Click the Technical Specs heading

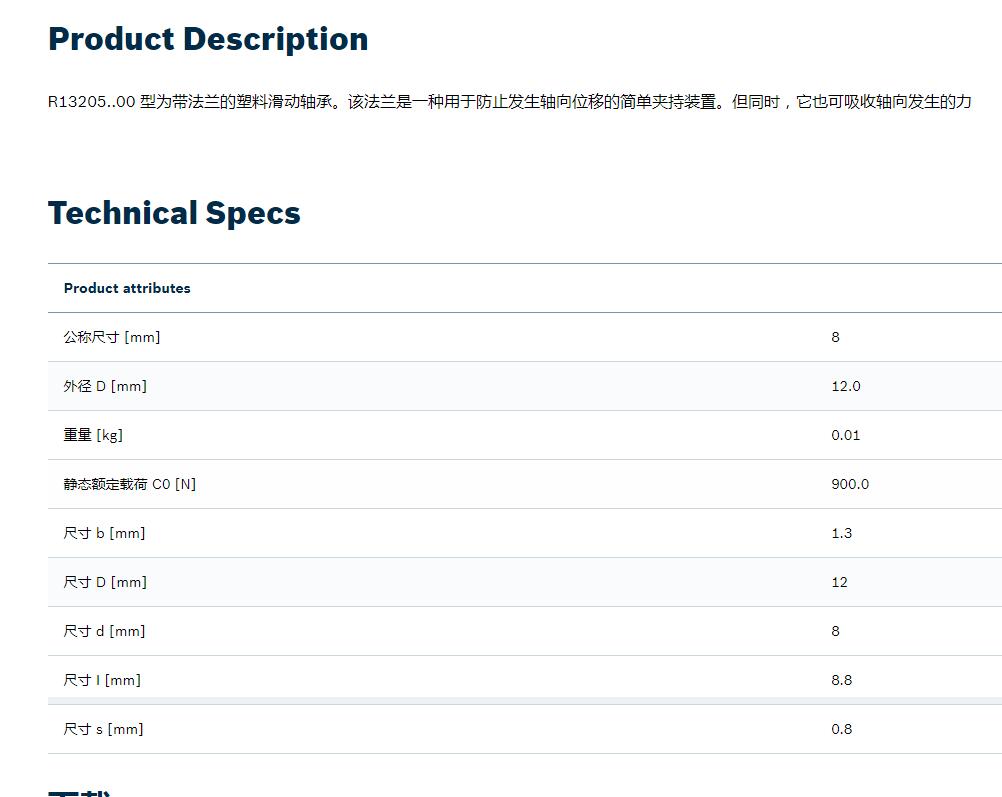[x=174, y=213]
